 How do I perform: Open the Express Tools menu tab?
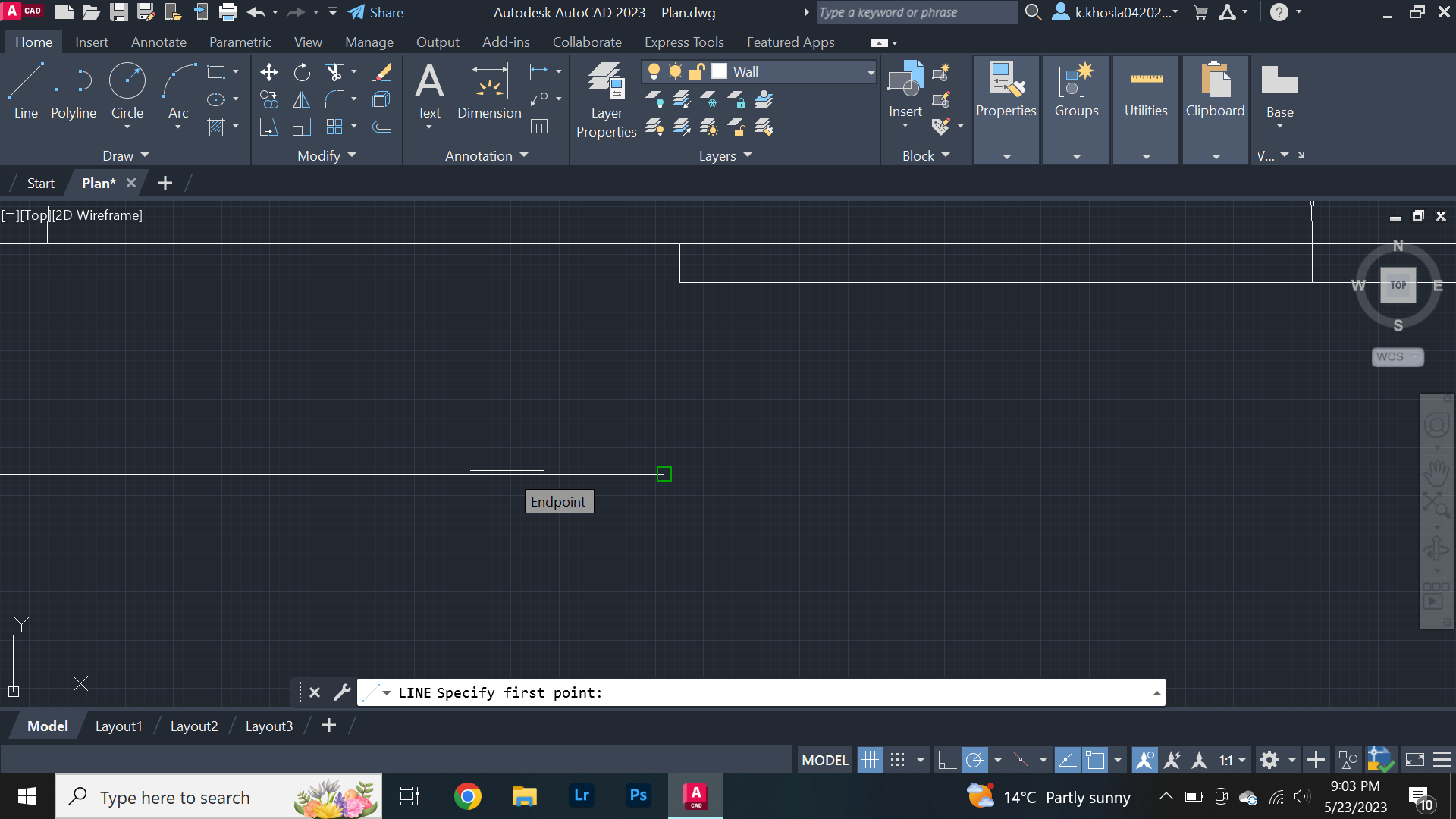683,42
